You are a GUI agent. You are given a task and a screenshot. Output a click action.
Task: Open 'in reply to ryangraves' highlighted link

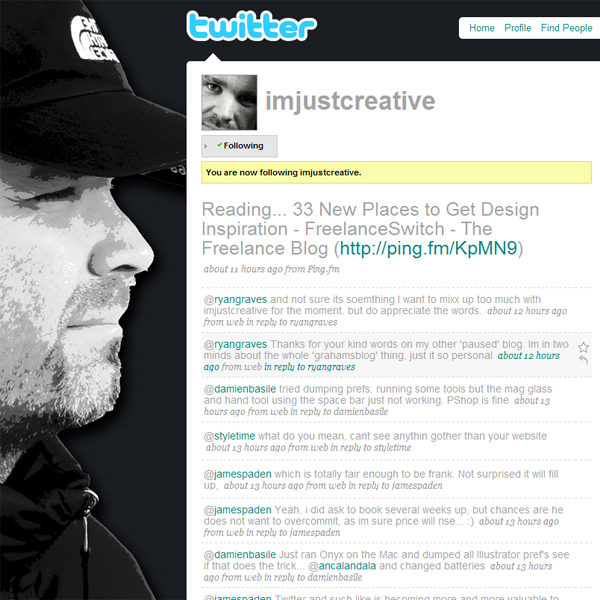pyautogui.click(x=310, y=367)
